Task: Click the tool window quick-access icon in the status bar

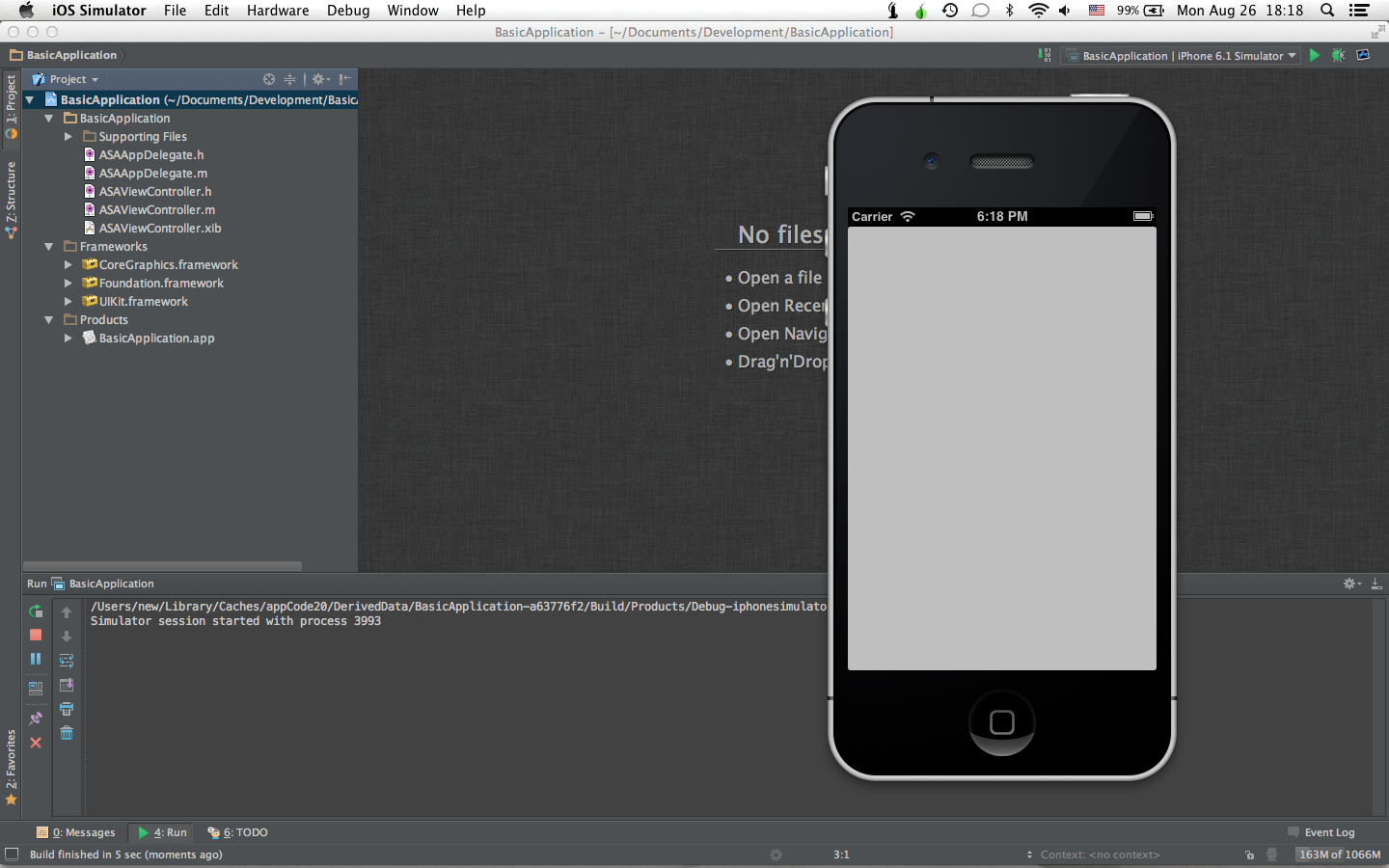Action: pos(12,854)
